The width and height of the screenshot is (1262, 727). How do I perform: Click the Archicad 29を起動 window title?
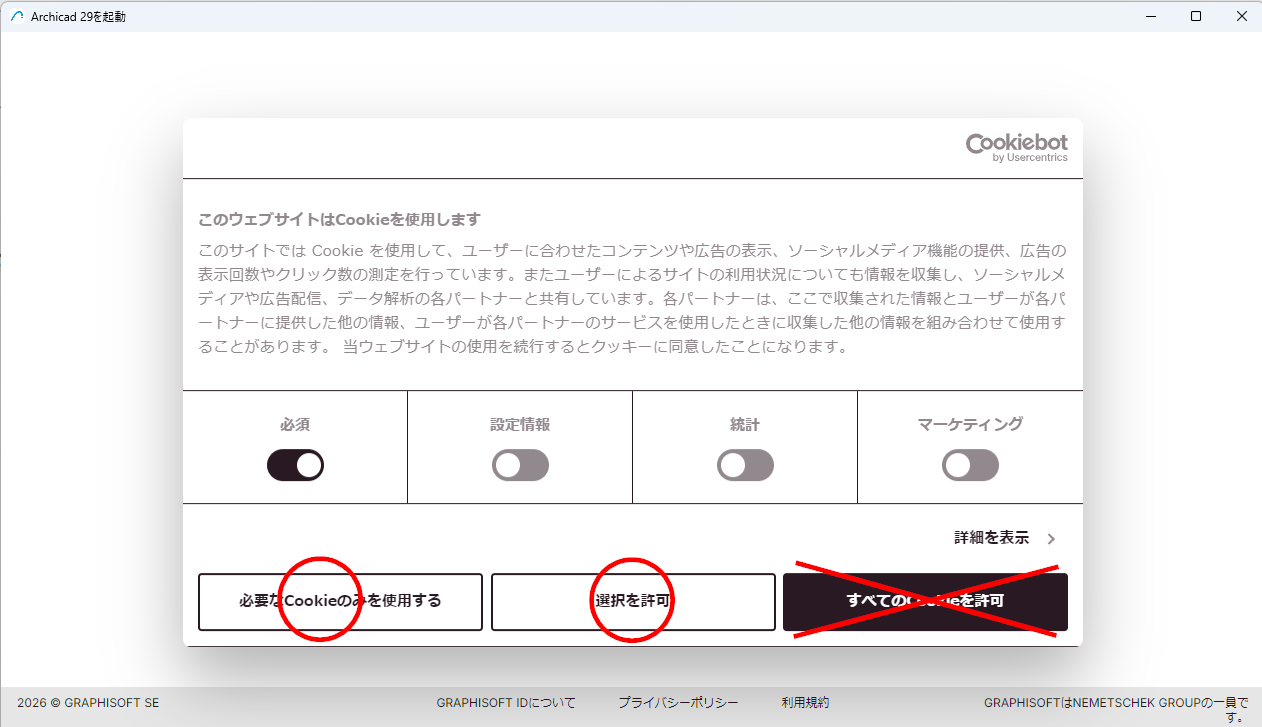[x=79, y=17]
